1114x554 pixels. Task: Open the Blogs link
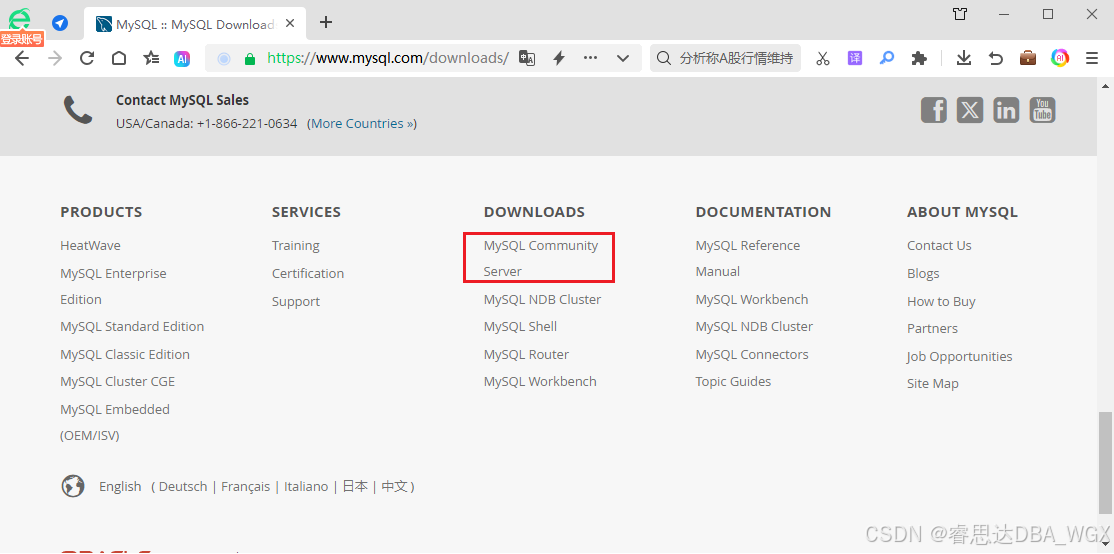point(923,273)
